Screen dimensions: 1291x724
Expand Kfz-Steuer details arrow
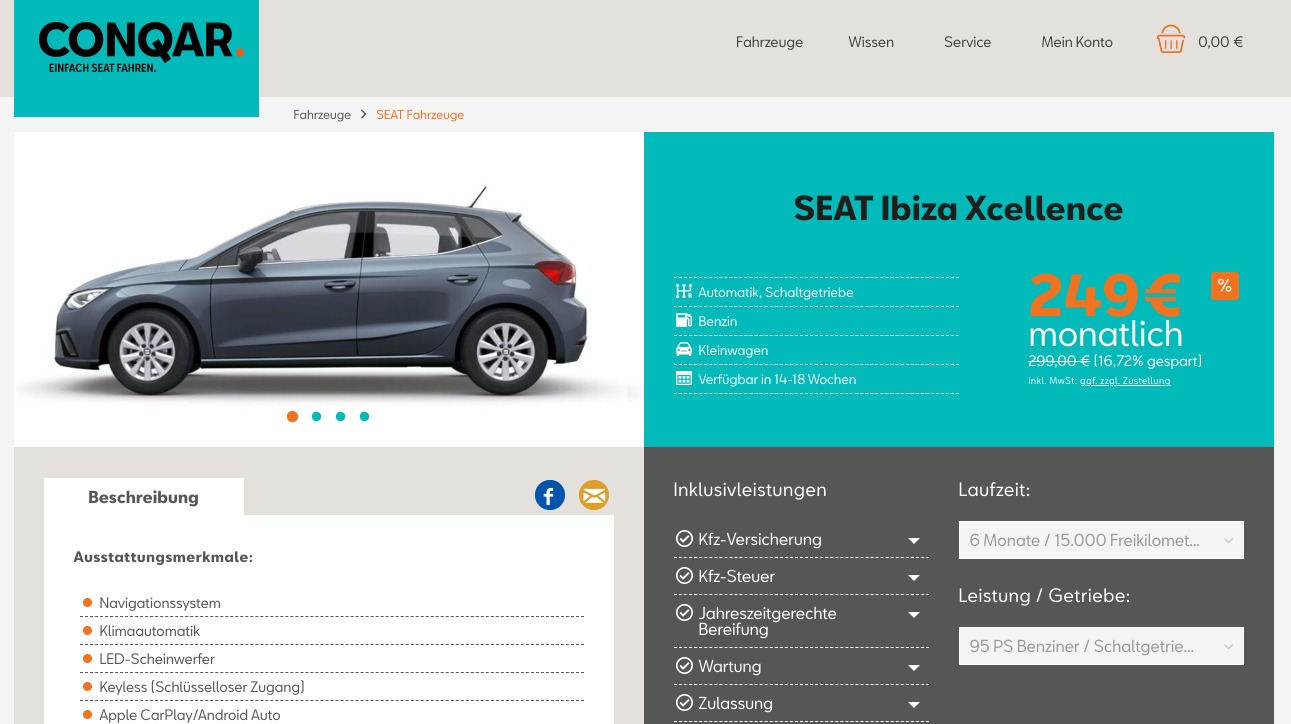pos(913,578)
